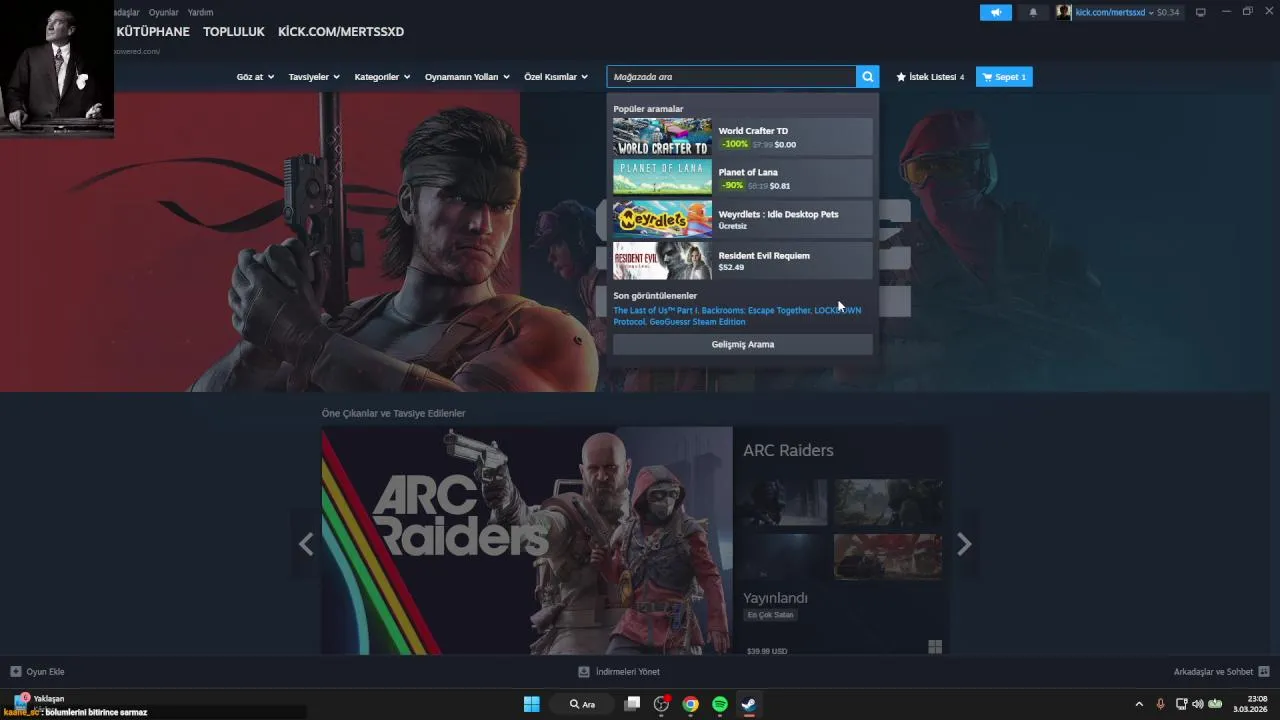Viewport: 1280px width, 720px height.
Task: Open İstek Listesi wishlist
Action: [x=930, y=77]
